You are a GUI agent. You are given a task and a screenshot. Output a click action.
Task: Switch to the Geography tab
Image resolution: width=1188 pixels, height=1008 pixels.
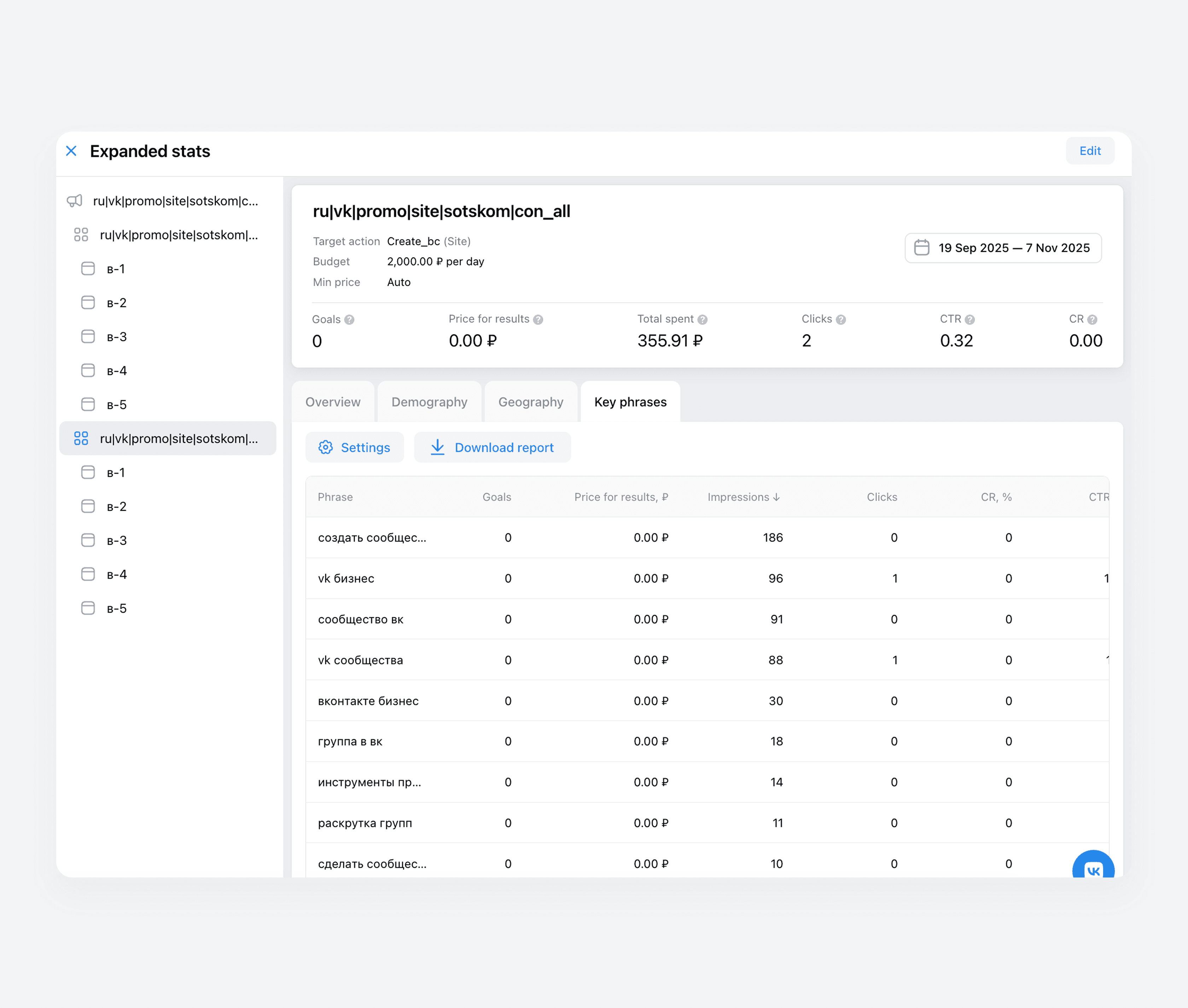(x=531, y=402)
